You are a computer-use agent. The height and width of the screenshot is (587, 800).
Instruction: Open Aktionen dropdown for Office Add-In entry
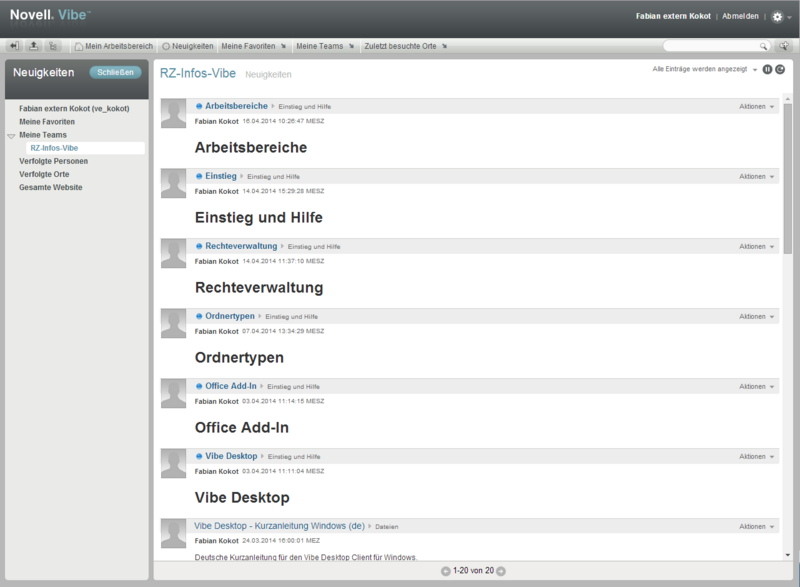[x=756, y=387]
